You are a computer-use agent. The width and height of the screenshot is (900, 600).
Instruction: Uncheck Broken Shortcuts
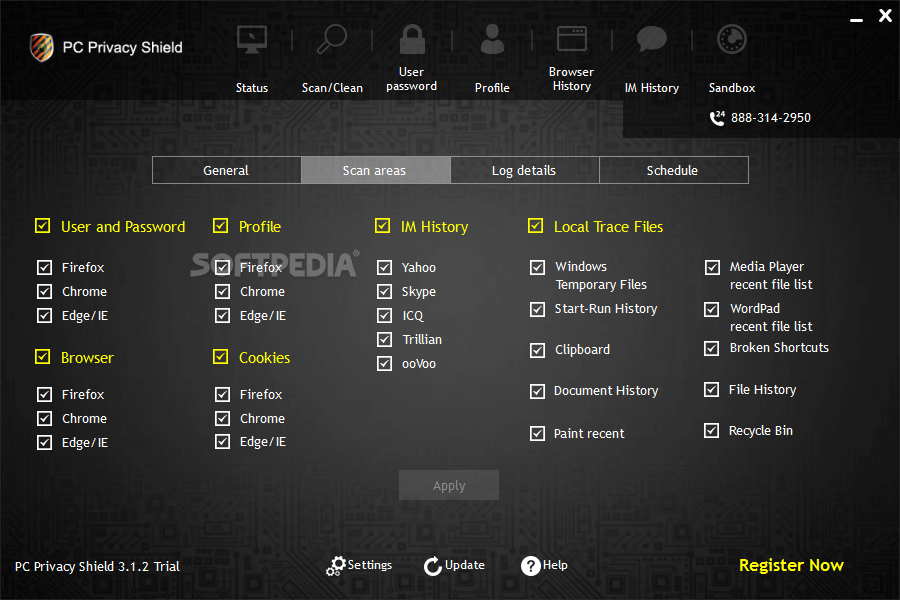pos(712,349)
